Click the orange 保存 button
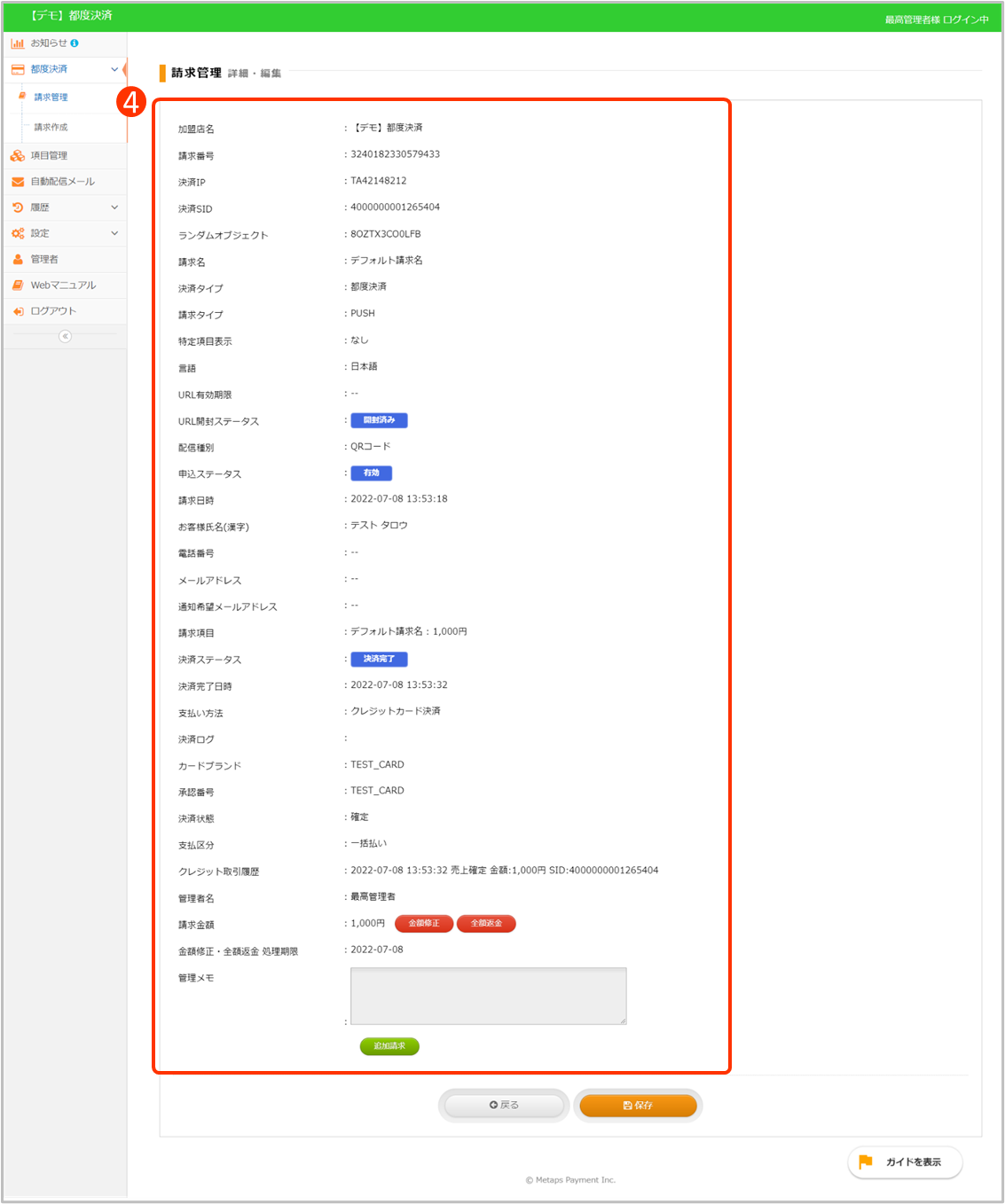The image size is (1005, 1204). coord(638,1106)
